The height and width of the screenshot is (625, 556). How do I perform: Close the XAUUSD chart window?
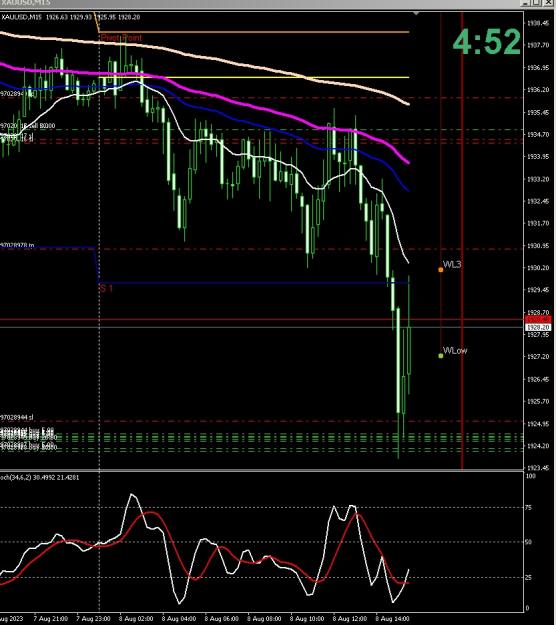point(548,3)
